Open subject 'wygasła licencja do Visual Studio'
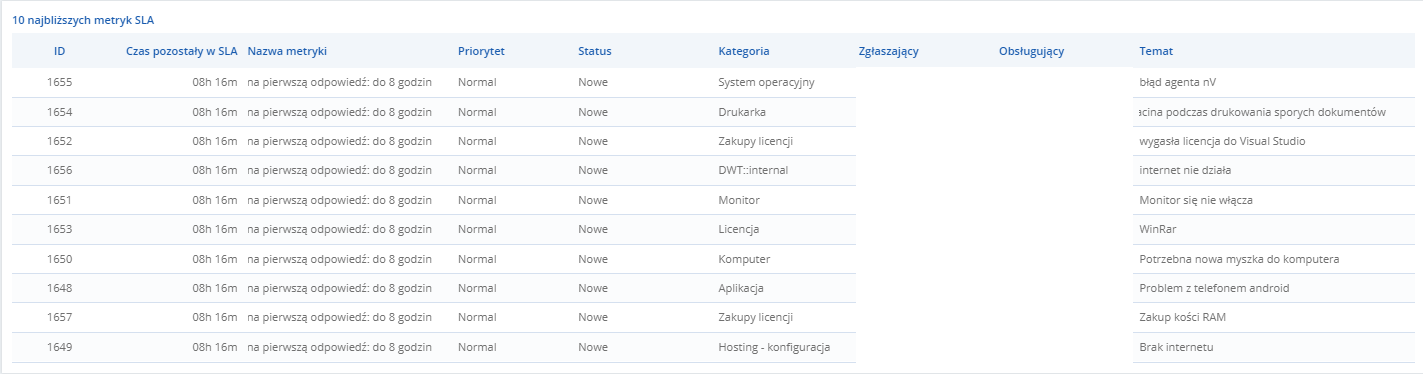Screen dimensions: 1423x374 [x=1222, y=141]
